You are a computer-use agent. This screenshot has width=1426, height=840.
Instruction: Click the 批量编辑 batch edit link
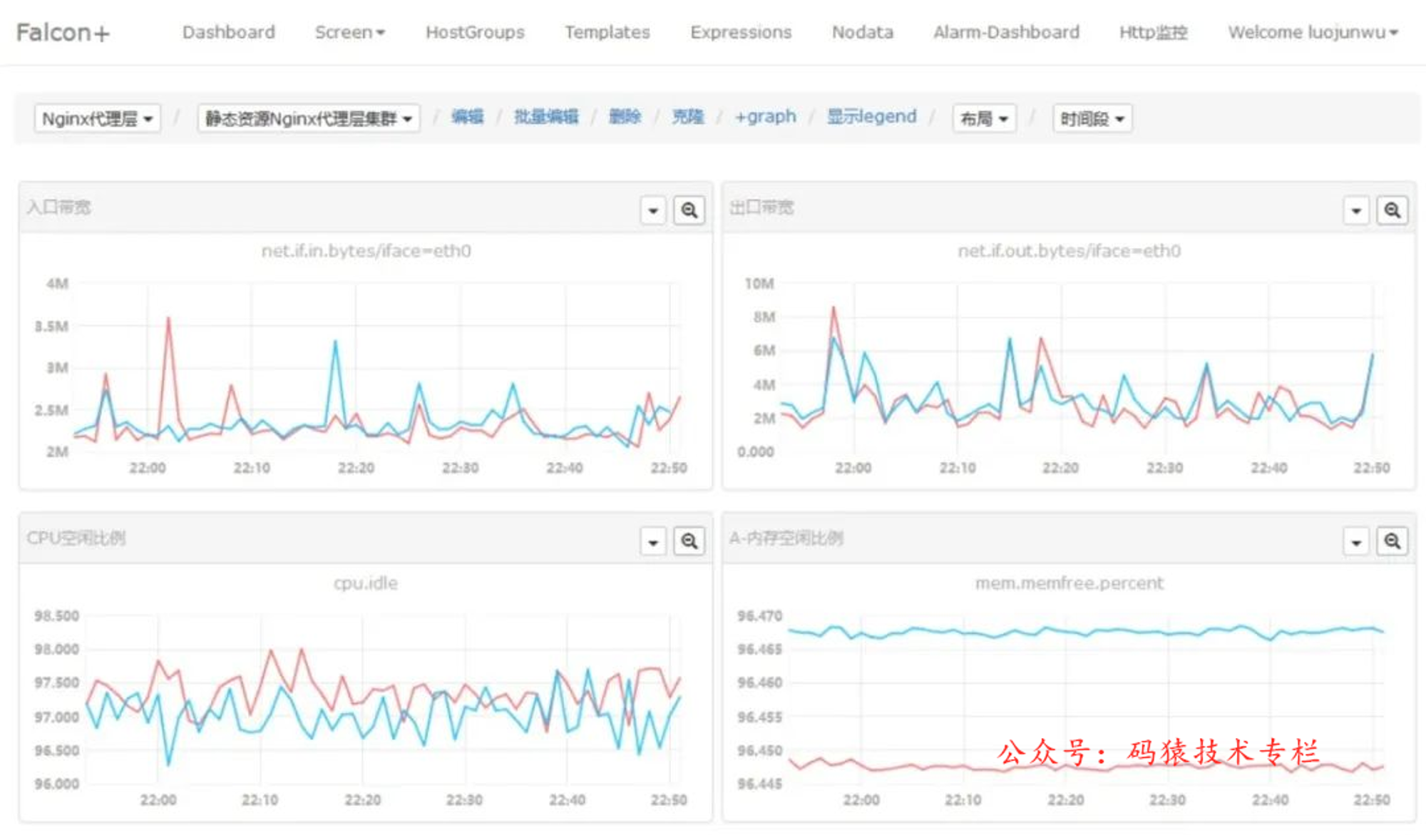click(x=546, y=116)
